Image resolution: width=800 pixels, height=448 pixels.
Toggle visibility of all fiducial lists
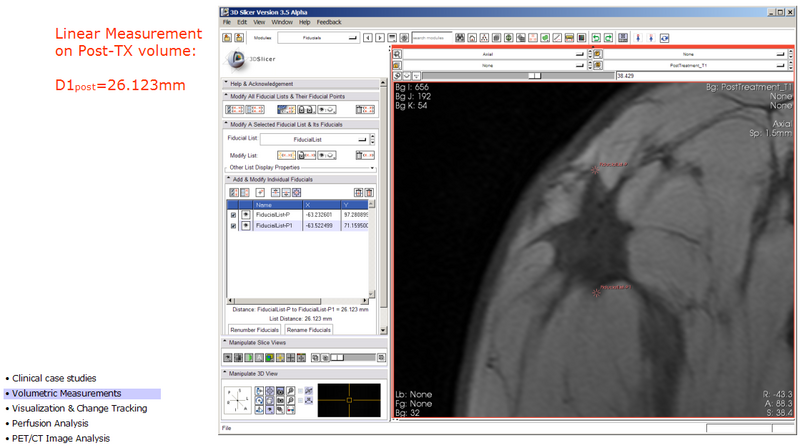tap(327, 109)
